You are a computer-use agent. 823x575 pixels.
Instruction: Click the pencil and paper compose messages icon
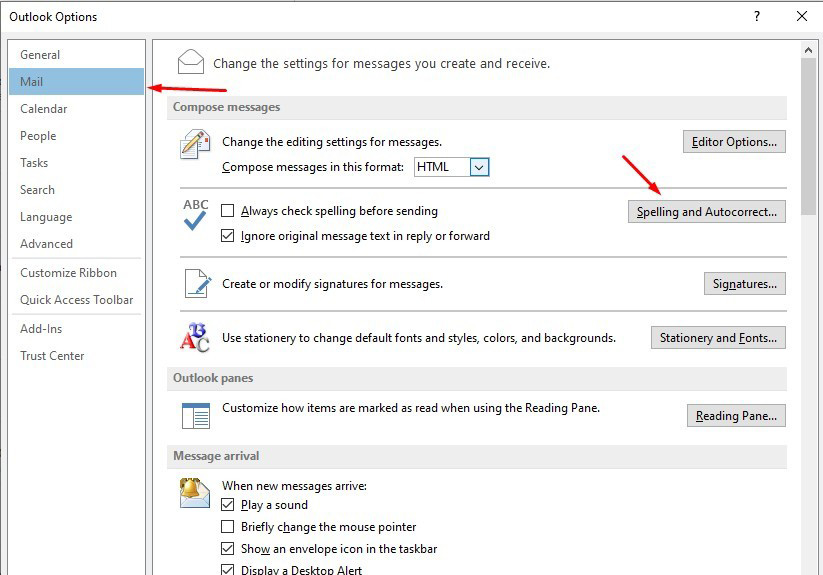click(x=195, y=145)
